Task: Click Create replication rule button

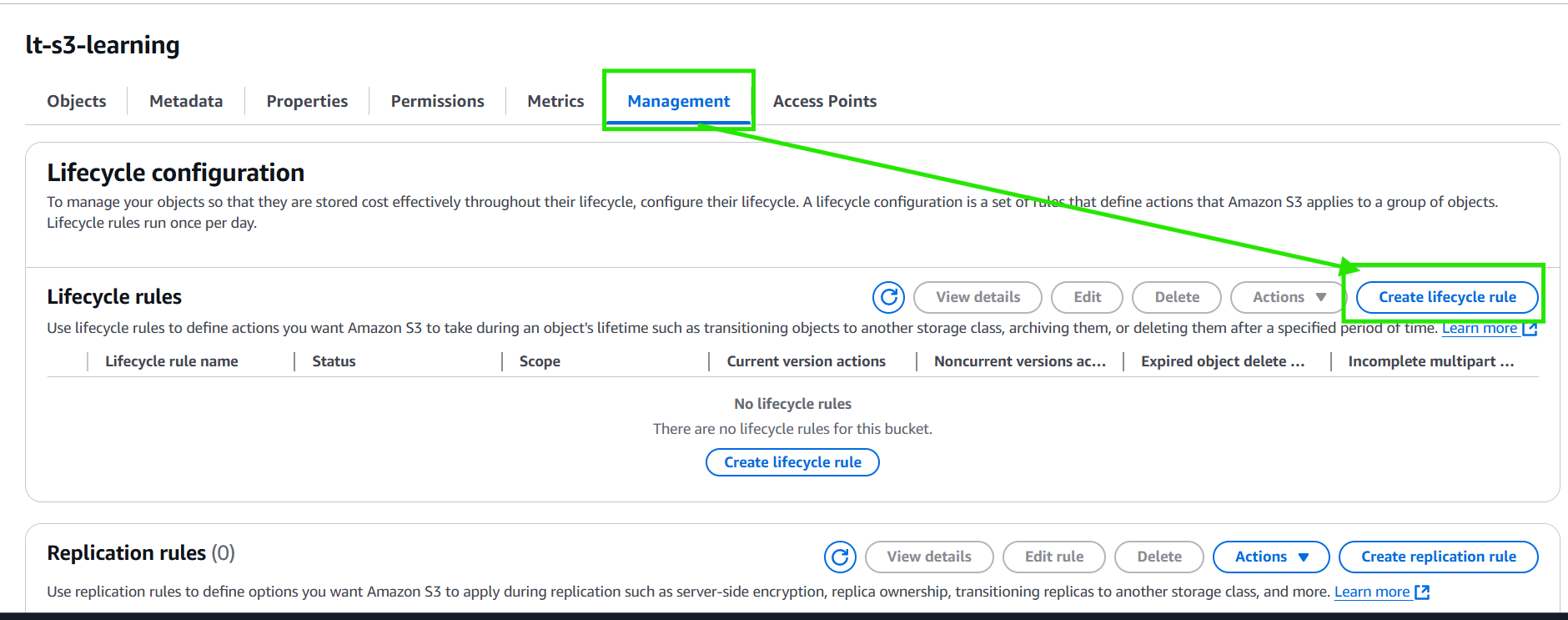Action: pyautogui.click(x=1439, y=557)
